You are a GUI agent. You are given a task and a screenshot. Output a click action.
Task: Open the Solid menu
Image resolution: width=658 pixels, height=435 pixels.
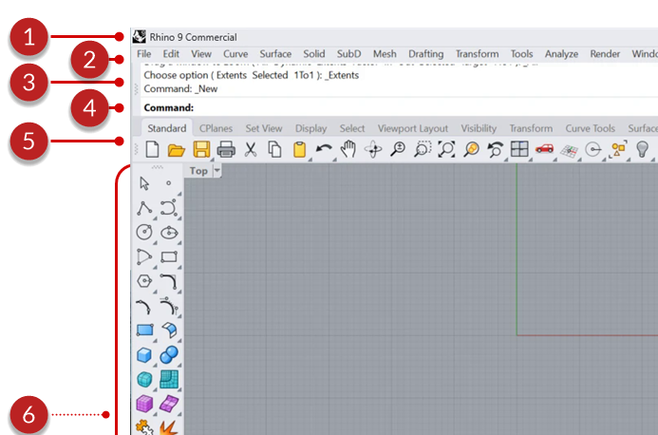pyautogui.click(x=314, y=54)
